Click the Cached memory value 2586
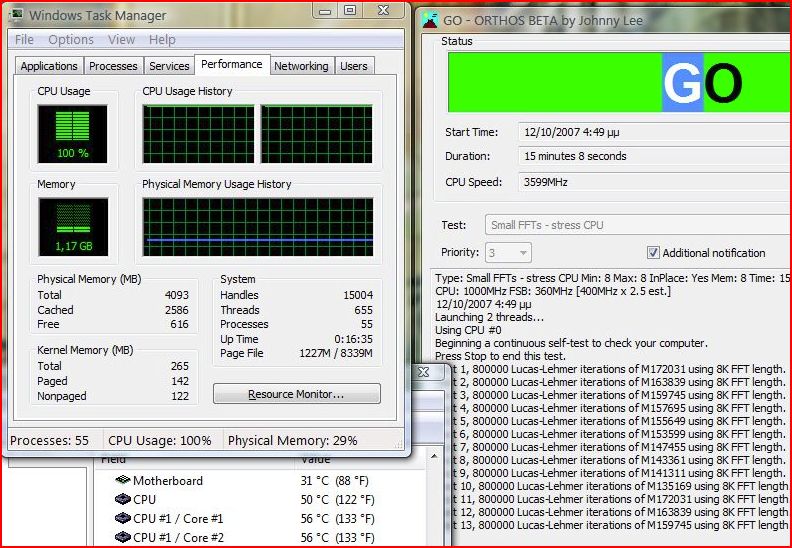792x548 pixels. pyautogui.click(x=177, y=310)
